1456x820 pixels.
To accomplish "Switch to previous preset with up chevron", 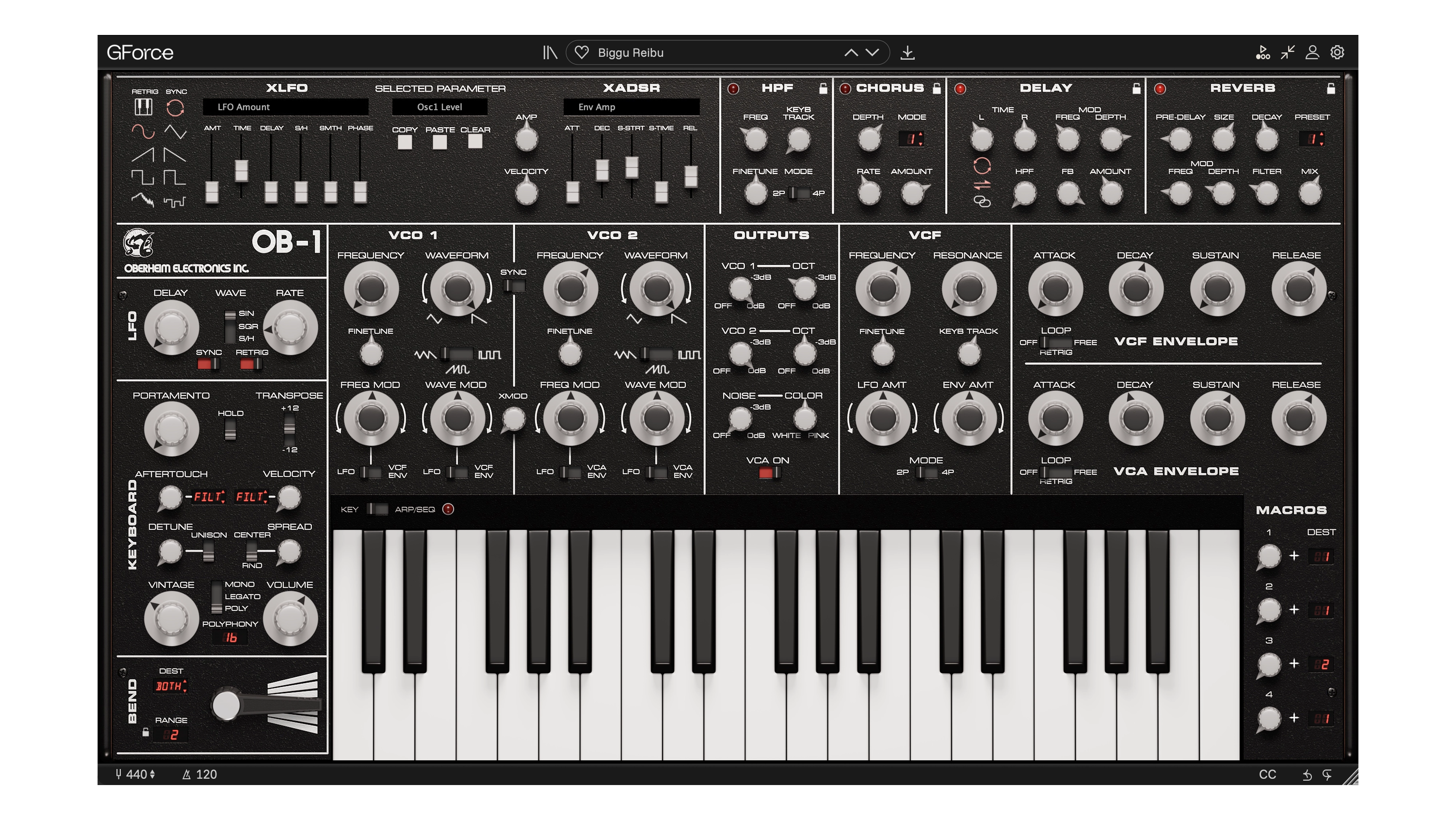I will coord(851,52).
